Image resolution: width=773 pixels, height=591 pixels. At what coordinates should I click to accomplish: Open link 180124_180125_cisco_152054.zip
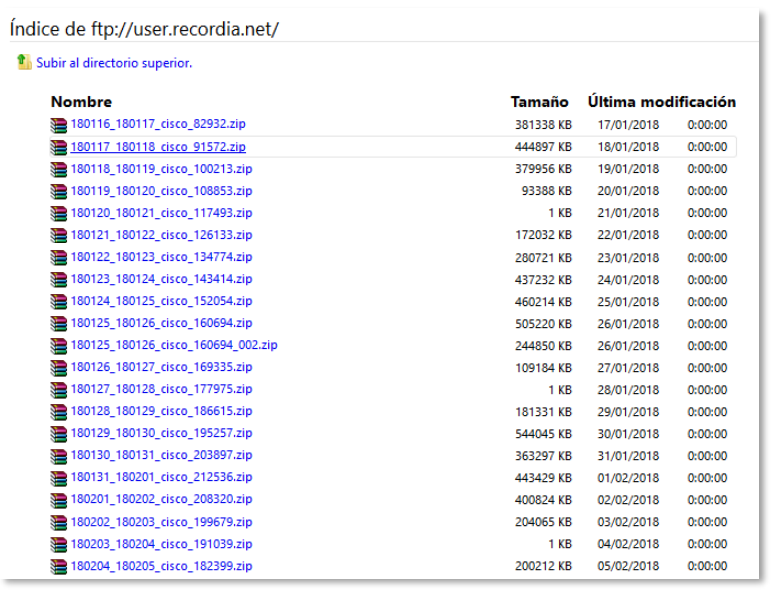(x=161, y=301)
